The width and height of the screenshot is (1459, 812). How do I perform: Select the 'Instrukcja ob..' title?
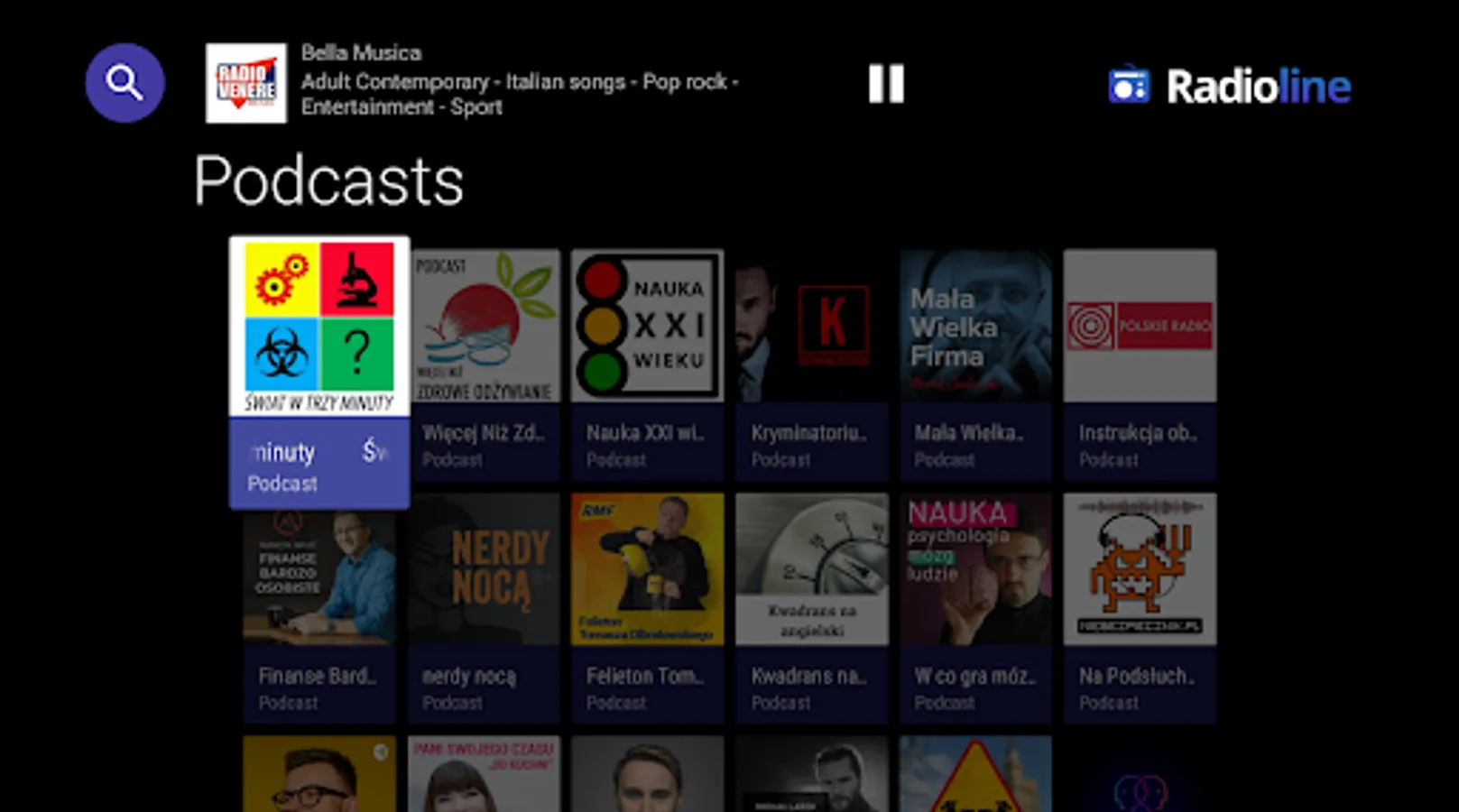point(1139,433)
